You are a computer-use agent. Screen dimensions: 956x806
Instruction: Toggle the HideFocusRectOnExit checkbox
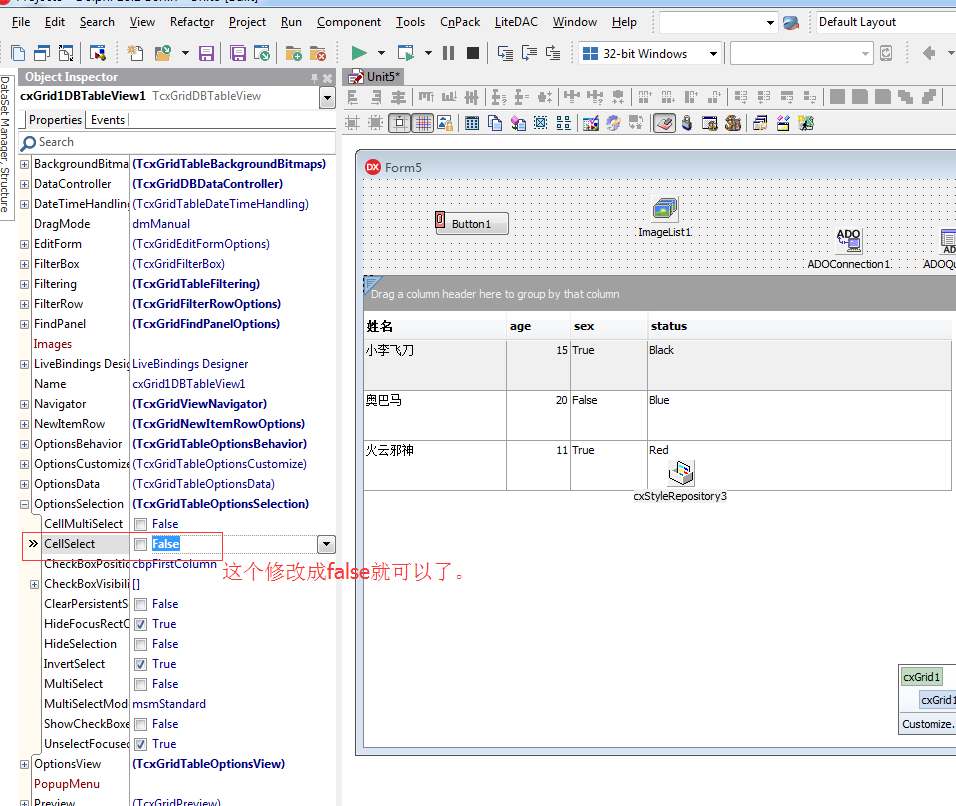pos(141,624)
